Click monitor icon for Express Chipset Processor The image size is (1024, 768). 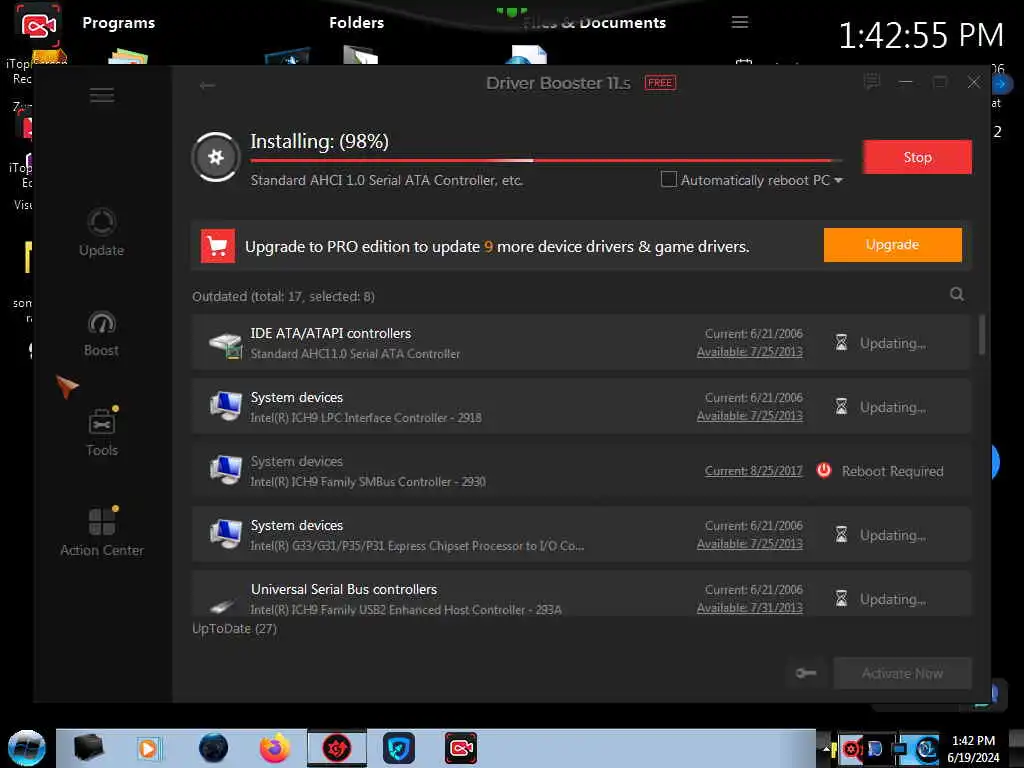[226, 535]
